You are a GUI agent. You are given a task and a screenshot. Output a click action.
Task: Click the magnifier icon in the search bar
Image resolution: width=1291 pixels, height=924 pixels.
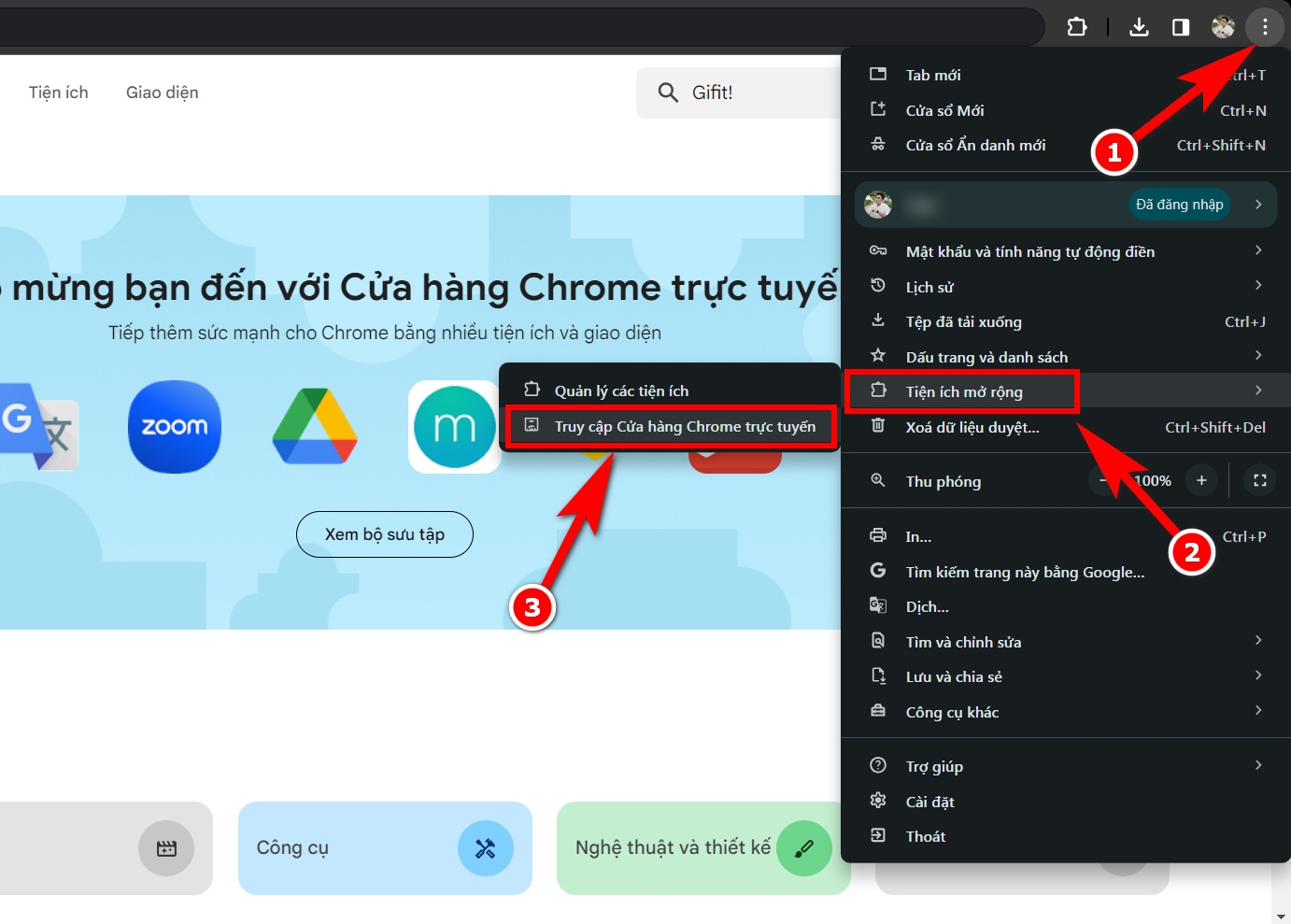(668, 92)
